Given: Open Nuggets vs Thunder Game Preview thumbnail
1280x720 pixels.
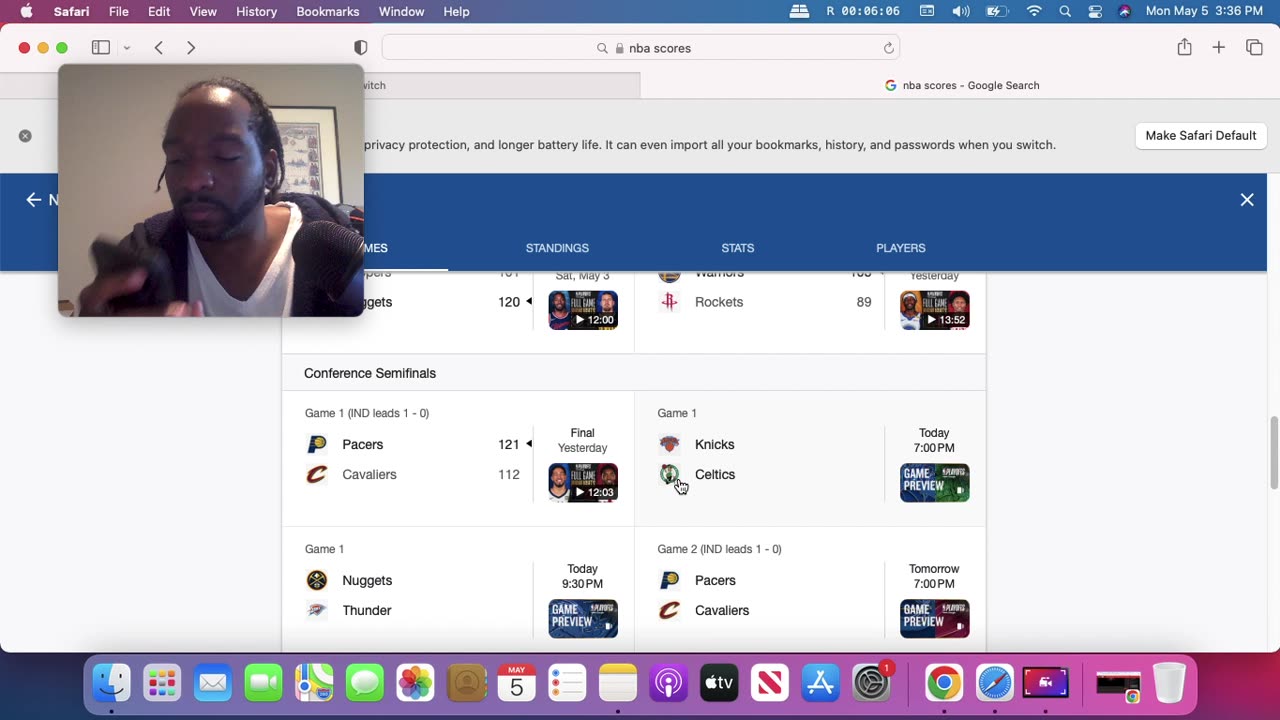Looking at the screenshot, I should pyautogui.click(x=583, y=619).
